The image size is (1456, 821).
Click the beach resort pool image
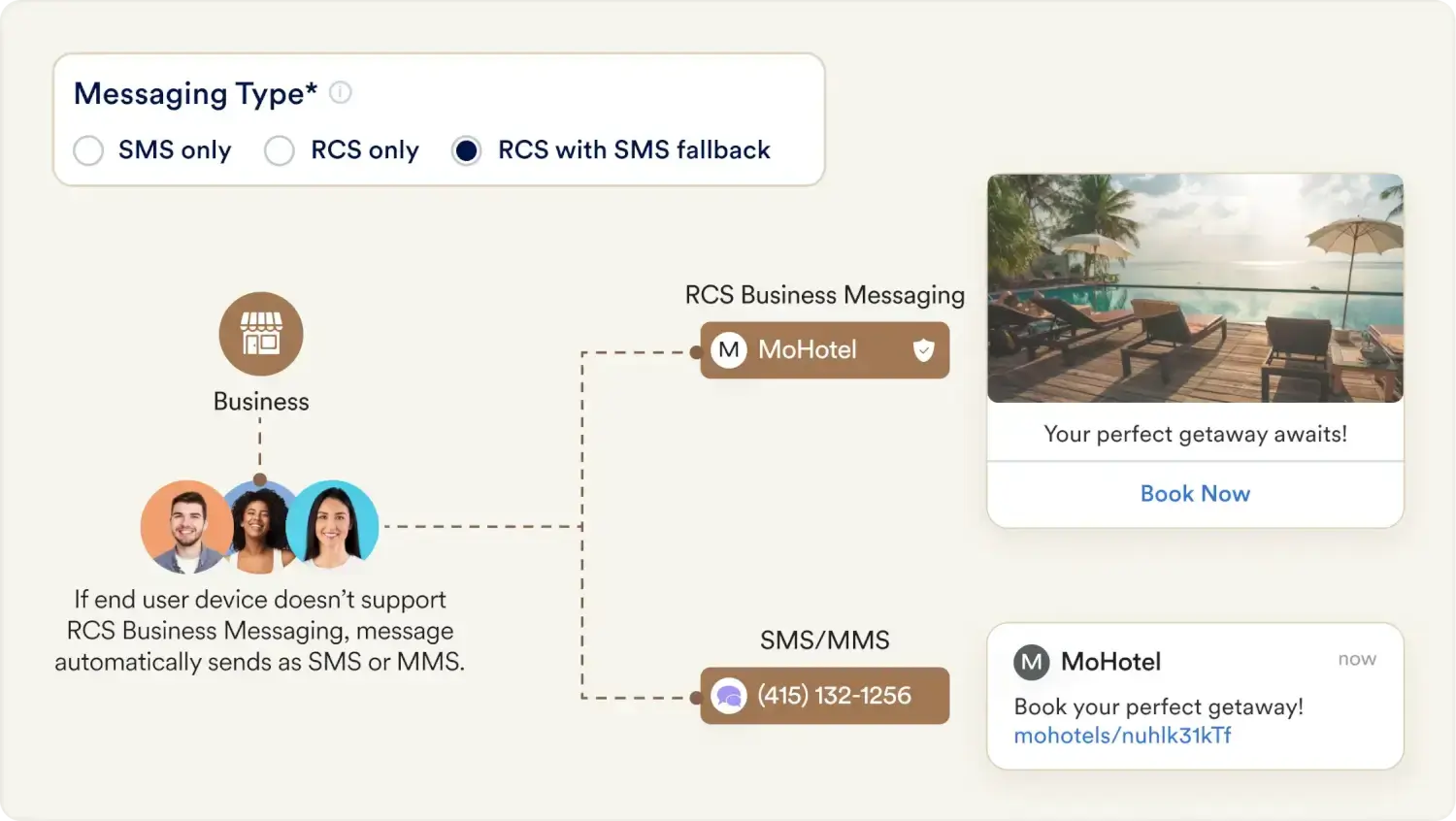[1195, 288]
